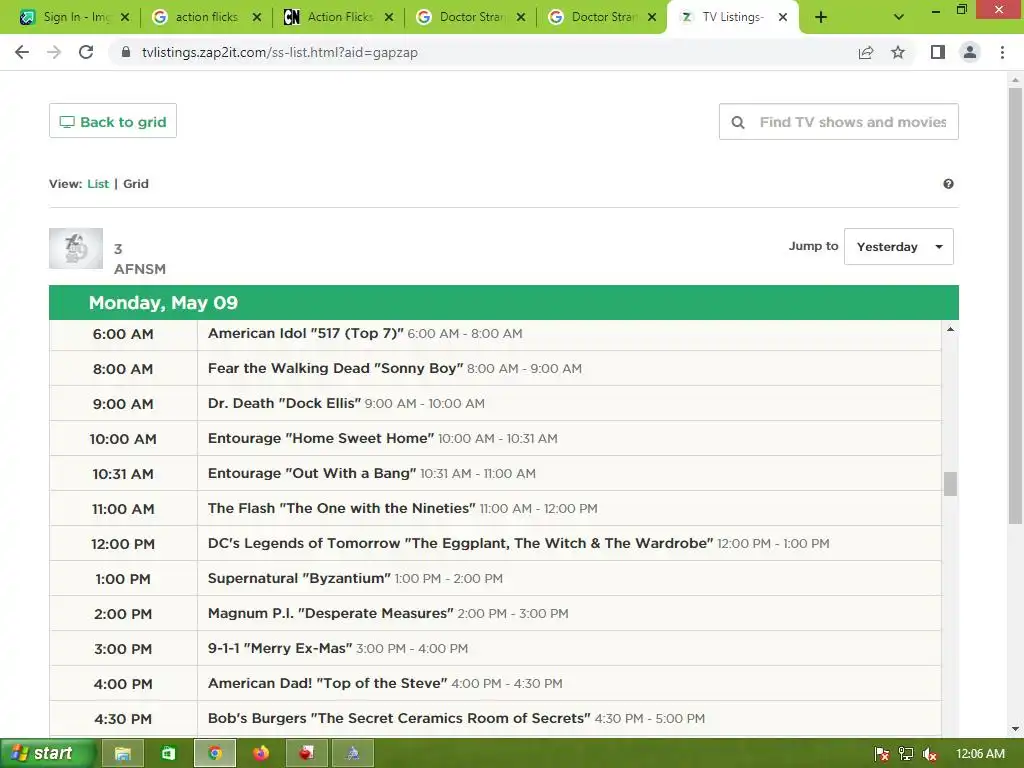
Task: Switch view to Grid
Action: tap(136, 184)
